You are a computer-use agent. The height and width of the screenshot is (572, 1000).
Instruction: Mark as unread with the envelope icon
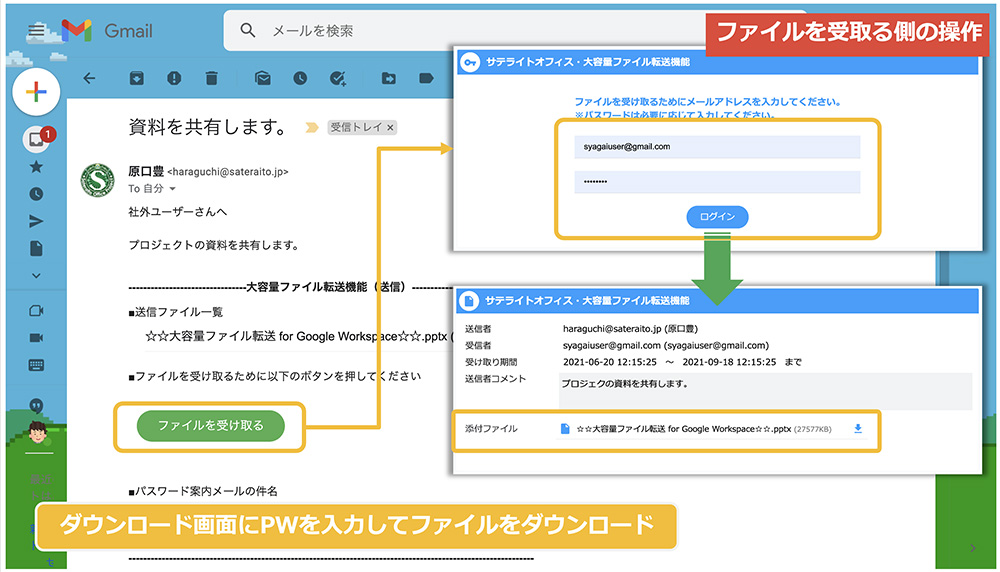click(x=262, y=78)
